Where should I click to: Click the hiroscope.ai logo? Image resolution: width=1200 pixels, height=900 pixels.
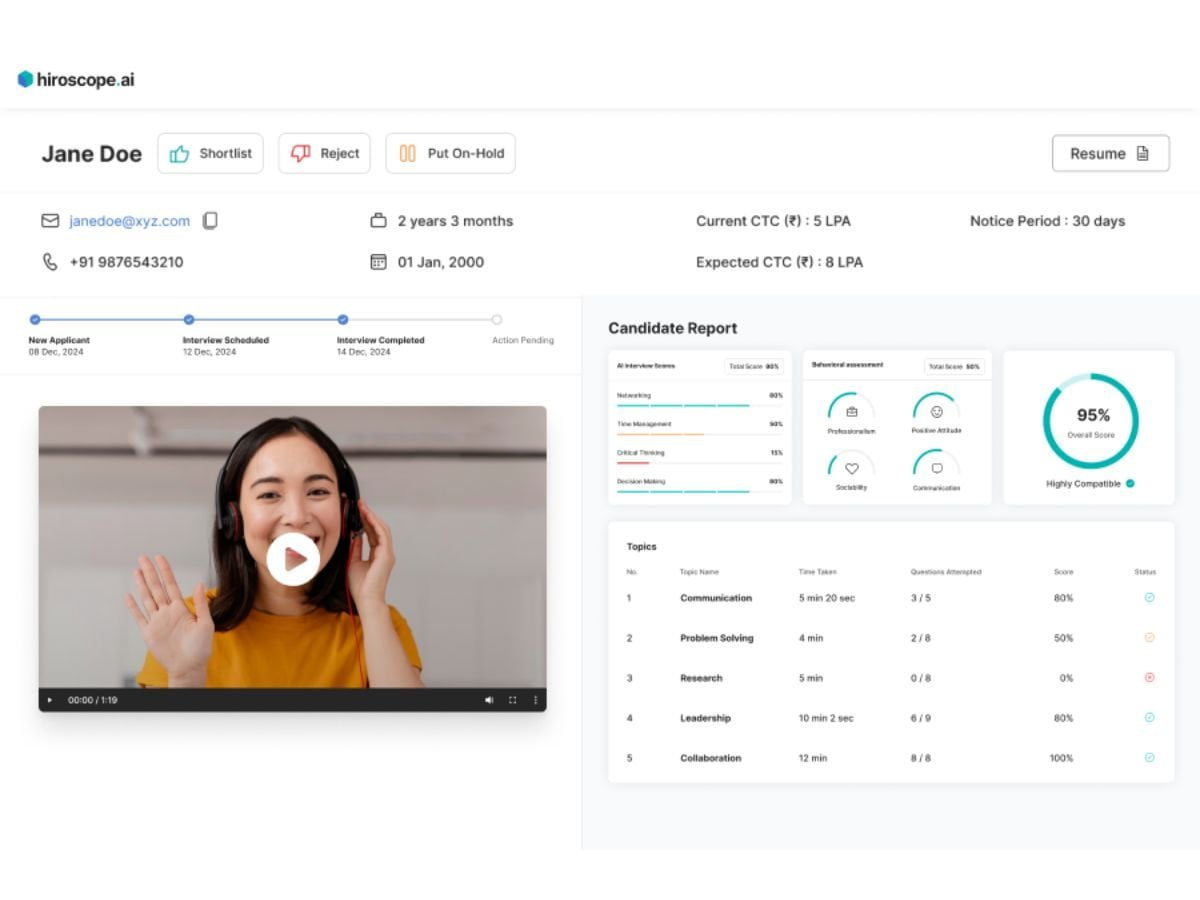pos(76,79)
